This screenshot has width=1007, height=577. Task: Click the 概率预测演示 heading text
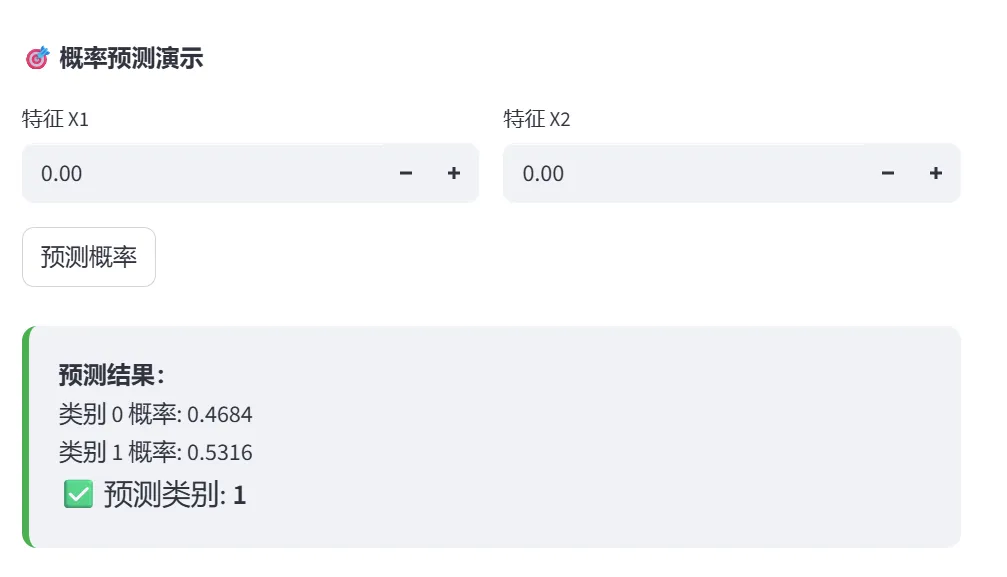pyautogui.click(x=131, y=59)
